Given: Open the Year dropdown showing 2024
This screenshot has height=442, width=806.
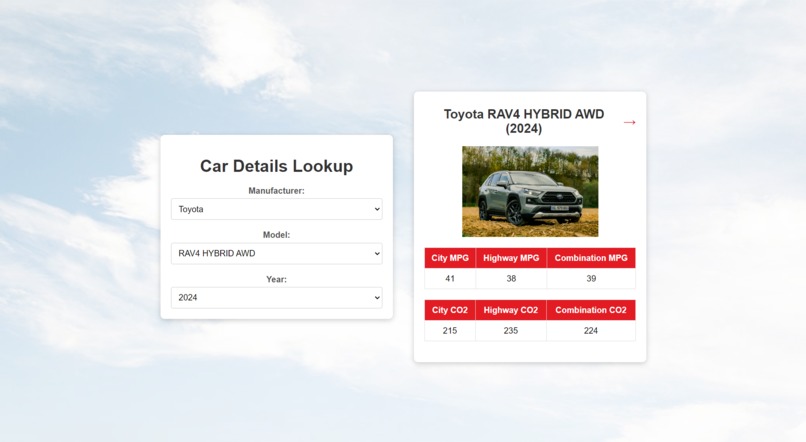Looking at the screenshot, I should point(277,298).
